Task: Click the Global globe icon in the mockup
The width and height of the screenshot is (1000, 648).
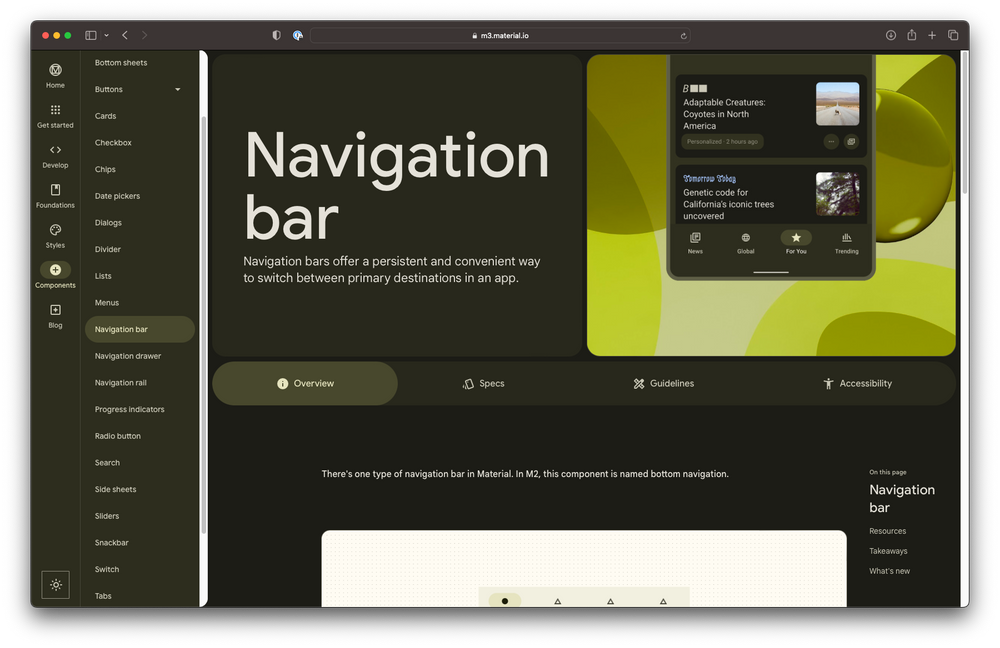Action: (745, 238)
